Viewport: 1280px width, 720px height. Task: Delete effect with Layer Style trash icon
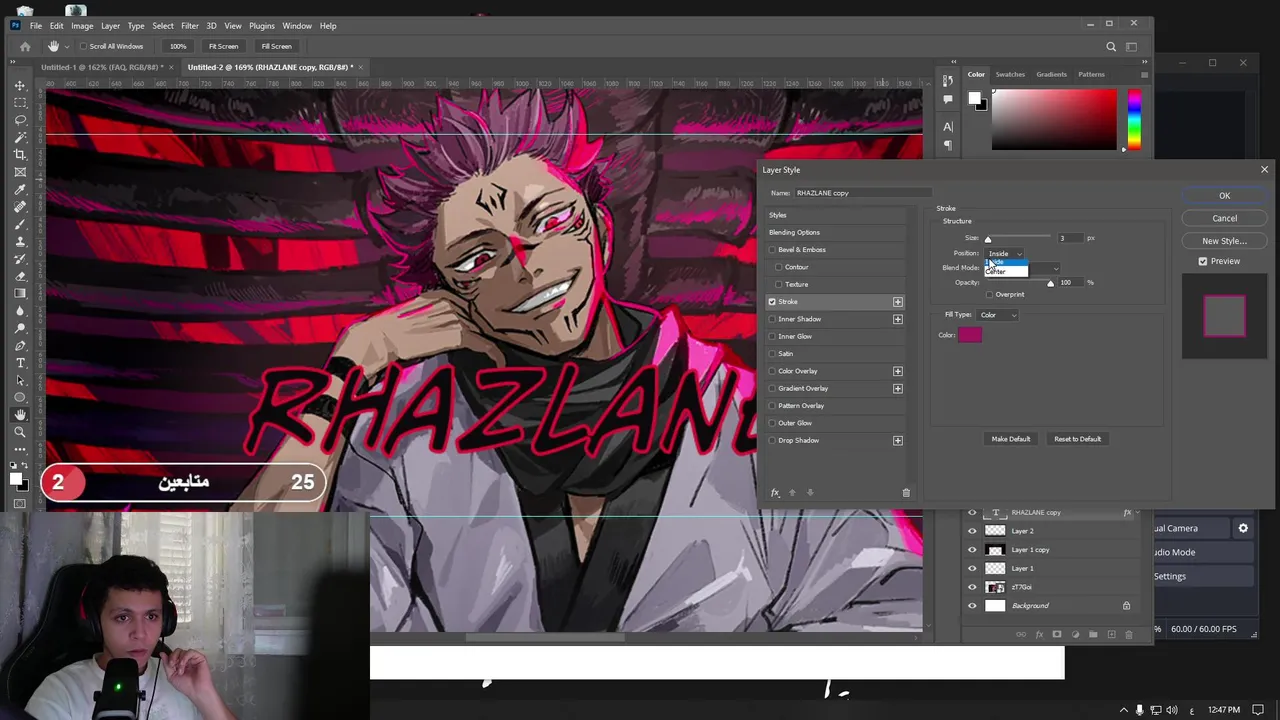[906, 492]
